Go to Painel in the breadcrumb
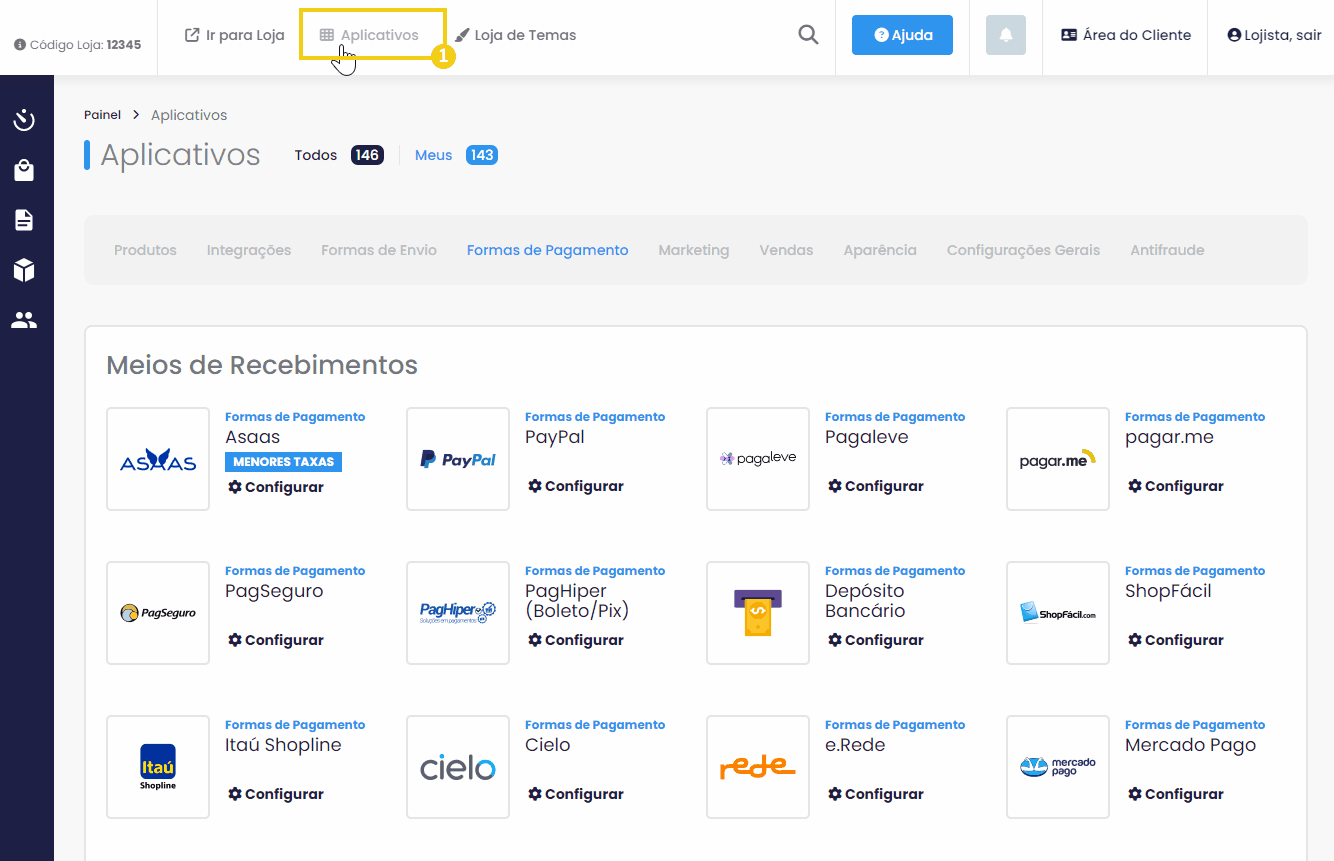This screenshot has height=861, width=1334. (x=102, y=115)
